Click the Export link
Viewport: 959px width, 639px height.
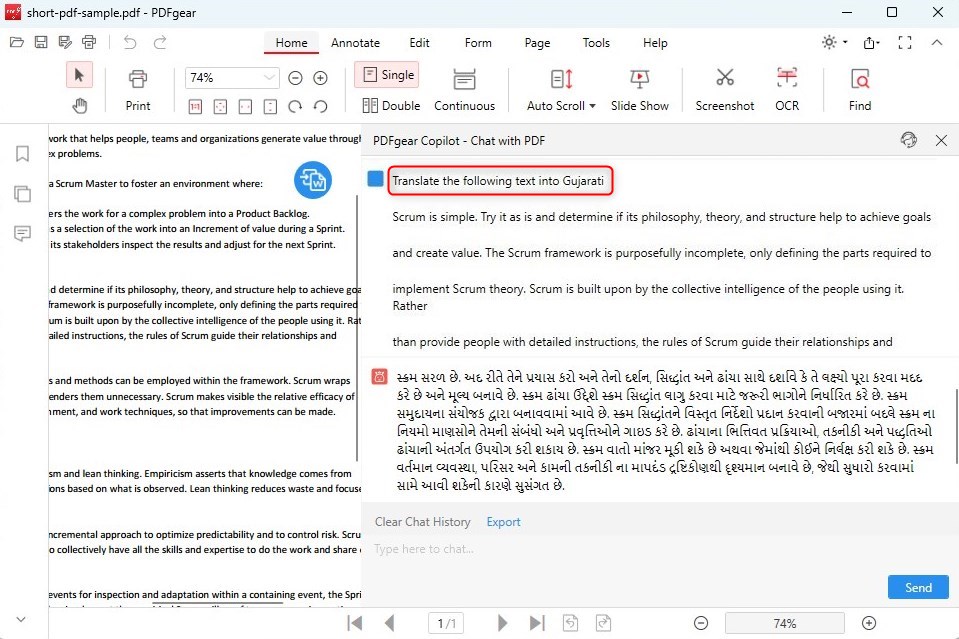point(503,522)
